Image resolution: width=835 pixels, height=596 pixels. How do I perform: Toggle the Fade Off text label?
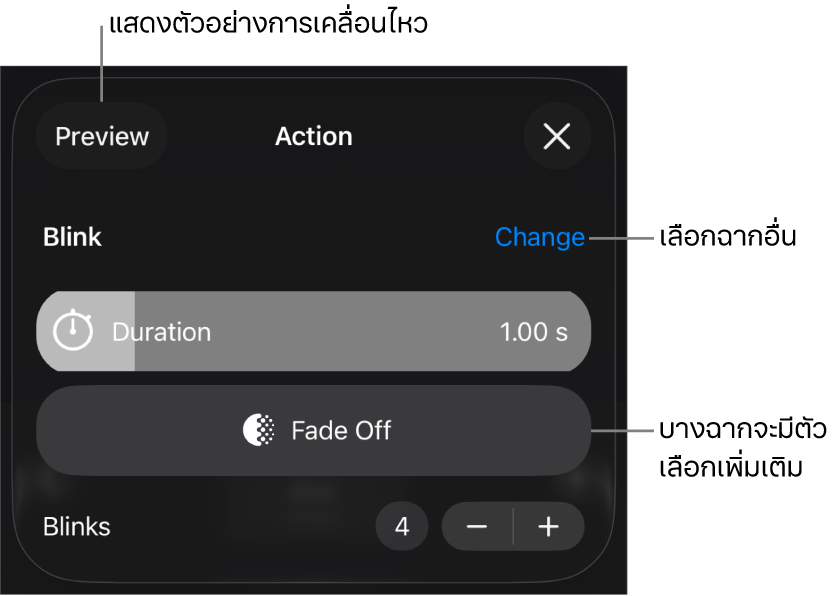[x=341, y=430]
